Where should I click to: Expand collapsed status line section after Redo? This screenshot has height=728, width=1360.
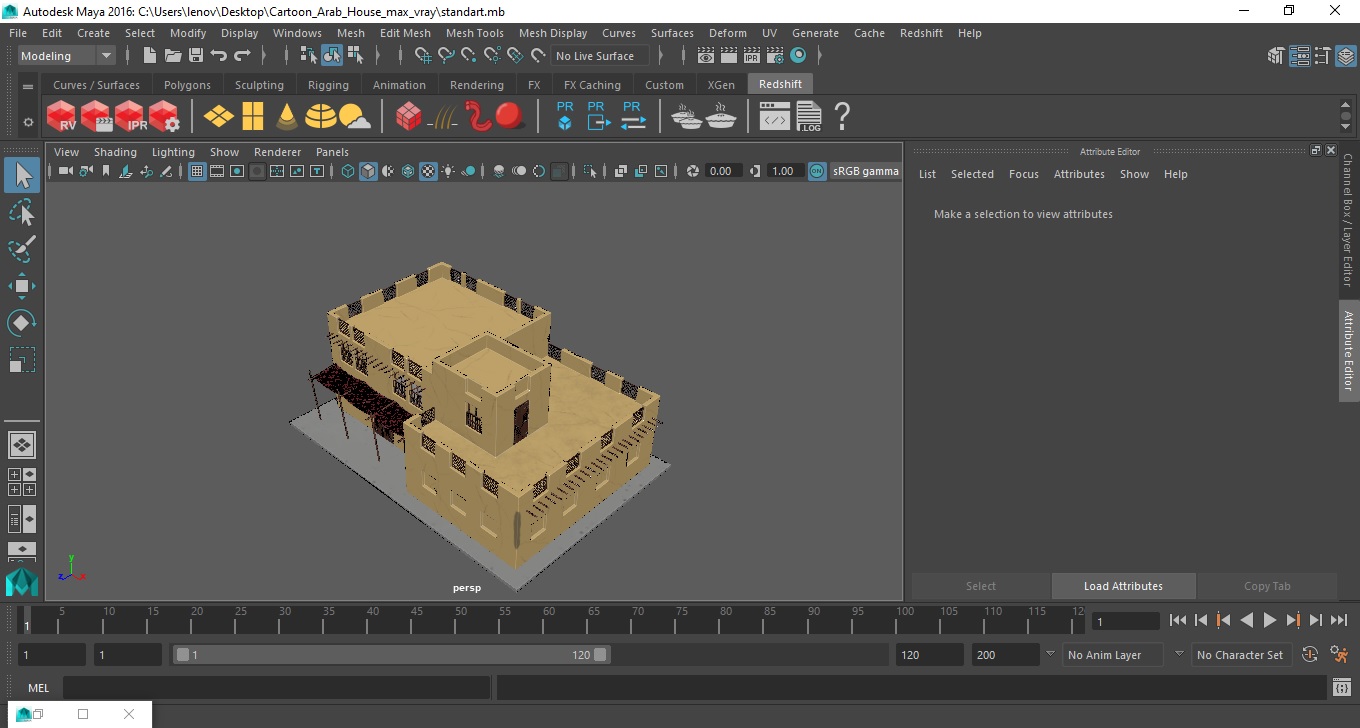click(x=264, y=56)
